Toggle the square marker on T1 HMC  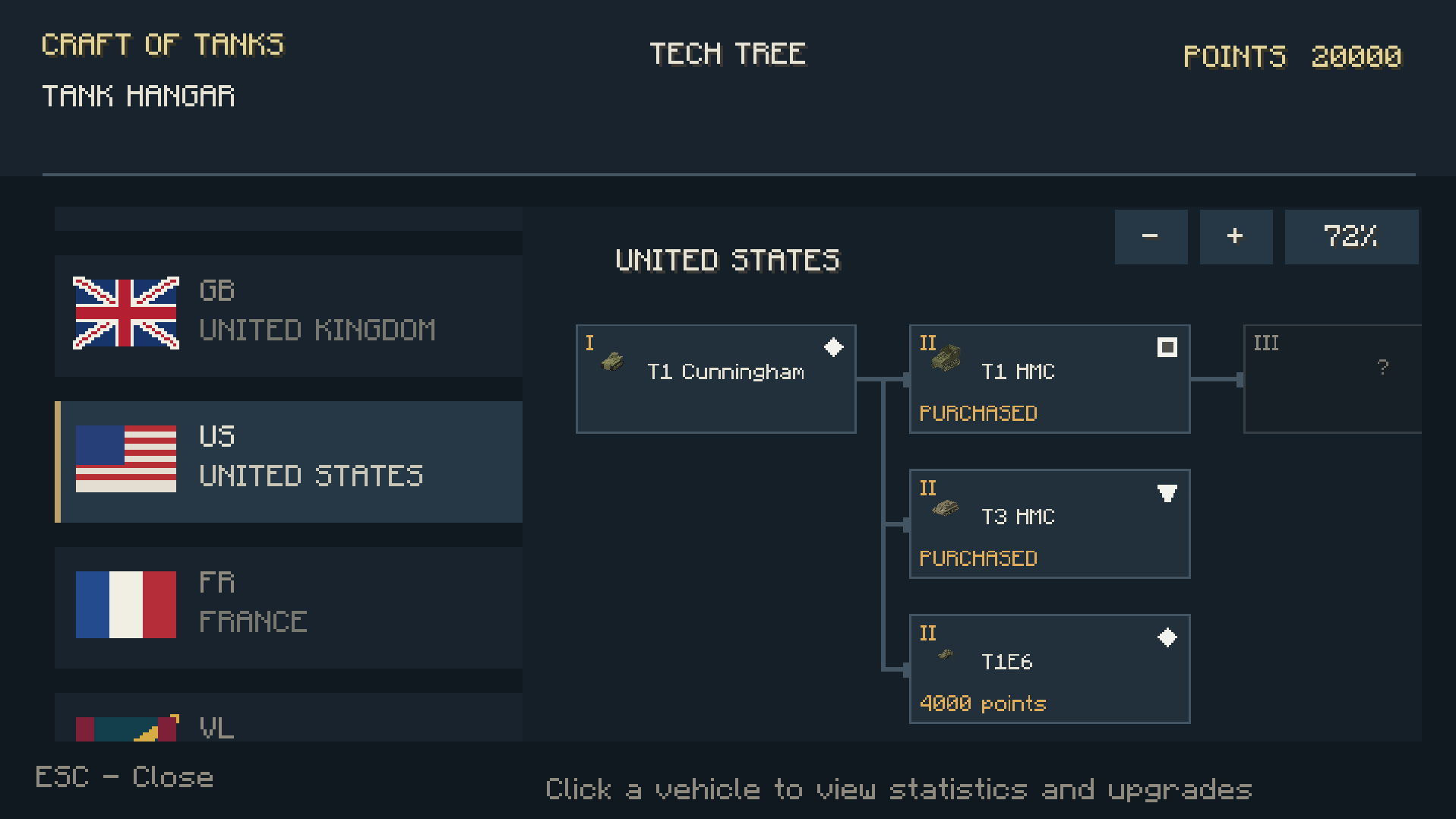[x=1167, y=347]
